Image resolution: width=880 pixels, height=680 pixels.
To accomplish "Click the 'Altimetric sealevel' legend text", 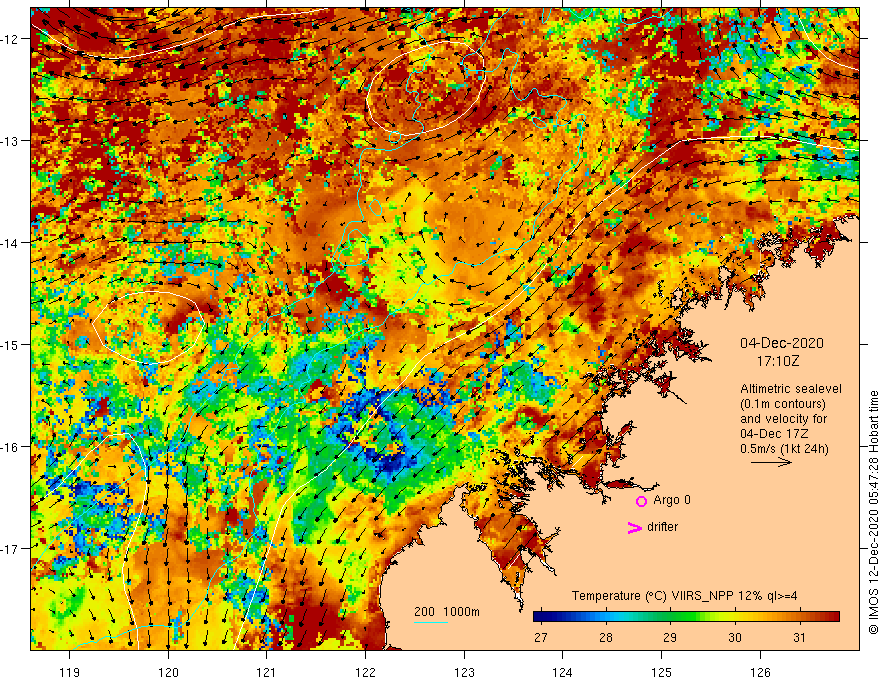I will pyautogui.click(x=791, y=389).
